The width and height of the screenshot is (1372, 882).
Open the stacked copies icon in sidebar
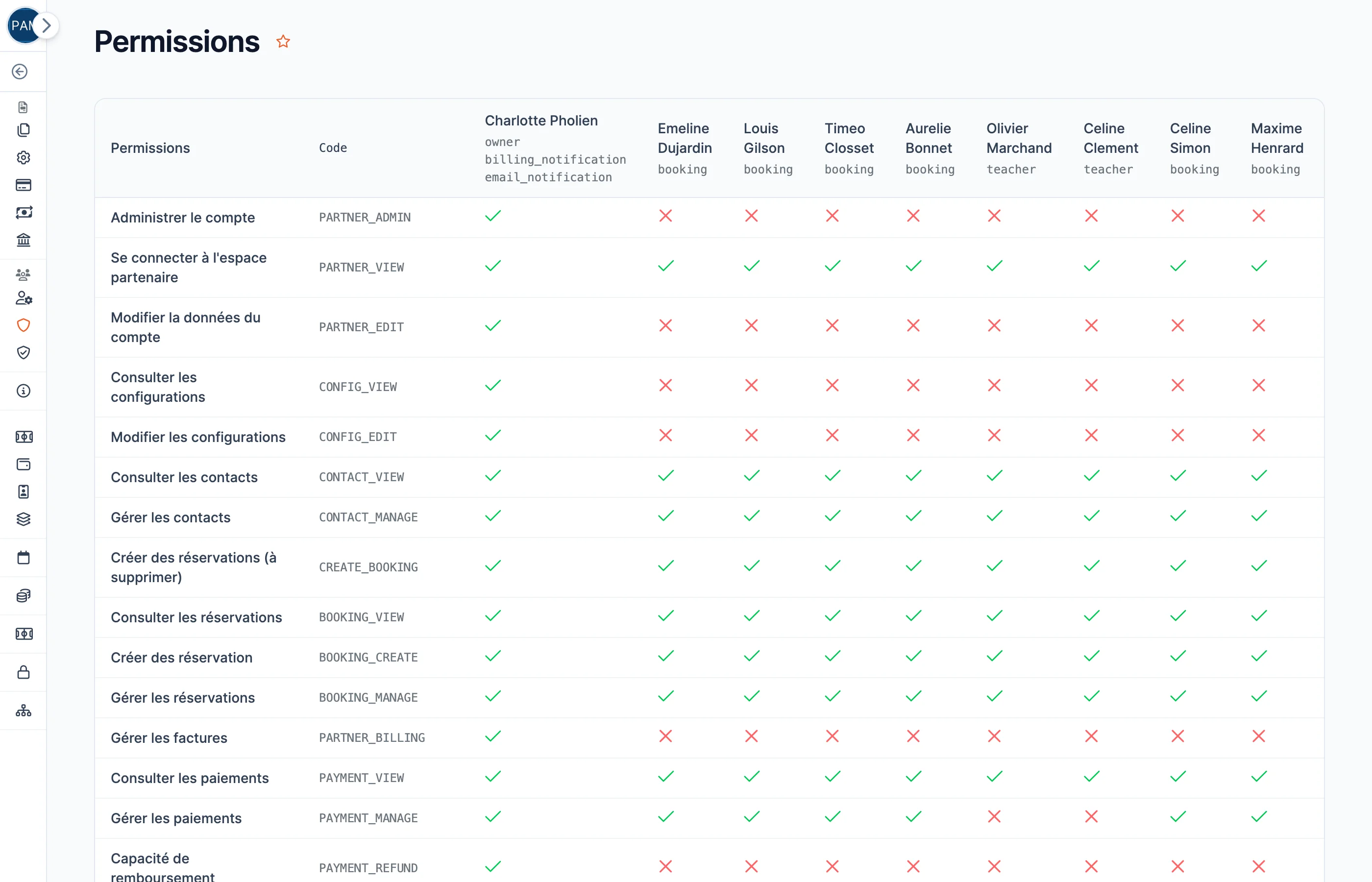[23, 130]
